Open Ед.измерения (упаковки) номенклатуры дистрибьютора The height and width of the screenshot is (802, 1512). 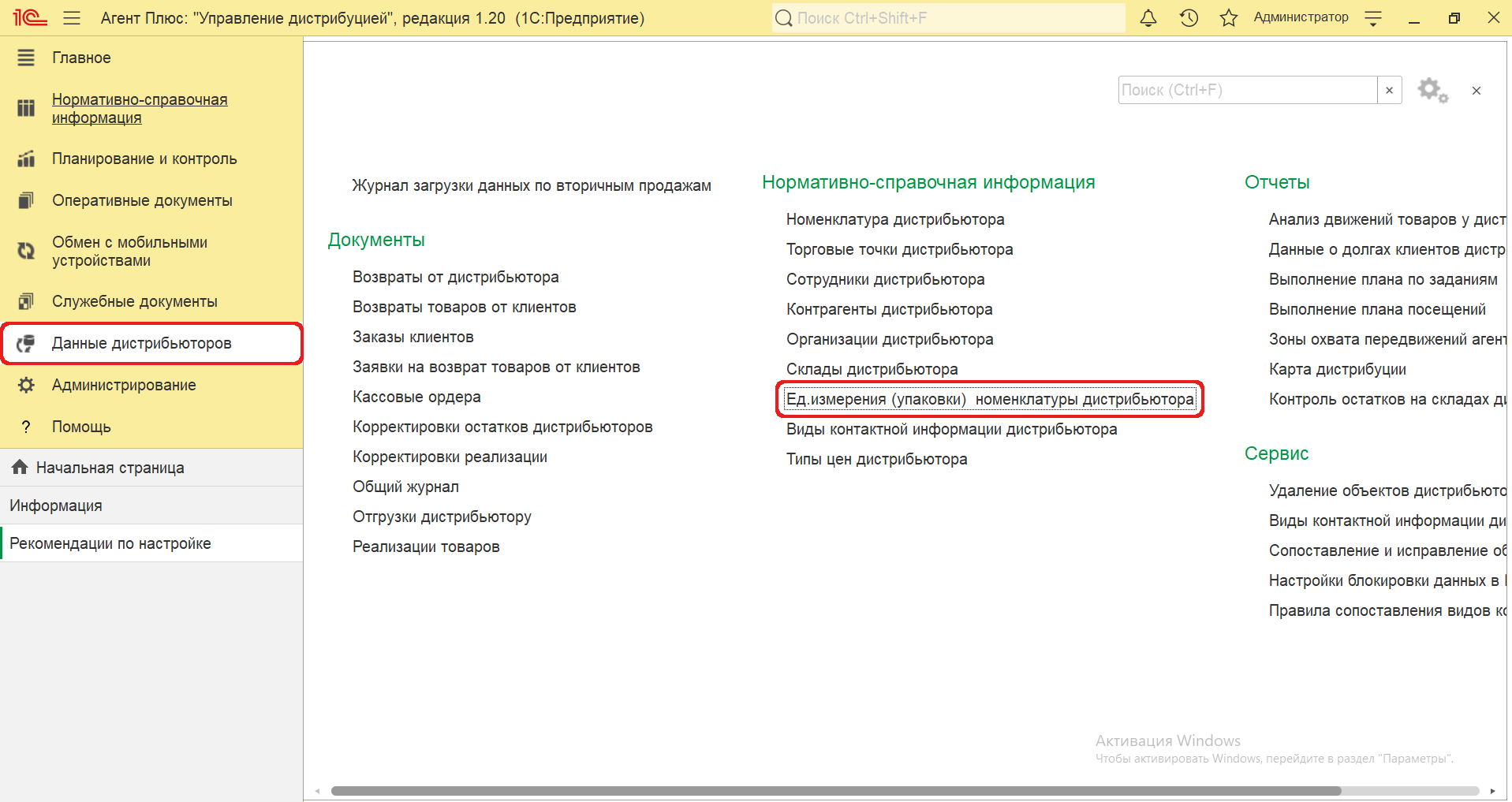tap(990, 399)
